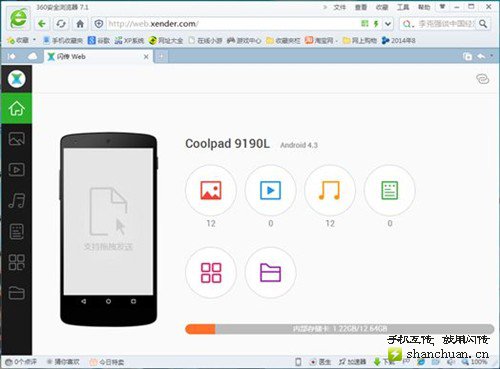The image size is (500, 369).
Task: Open the orange music circle showing 12
Action: click(x=330, y=190)
